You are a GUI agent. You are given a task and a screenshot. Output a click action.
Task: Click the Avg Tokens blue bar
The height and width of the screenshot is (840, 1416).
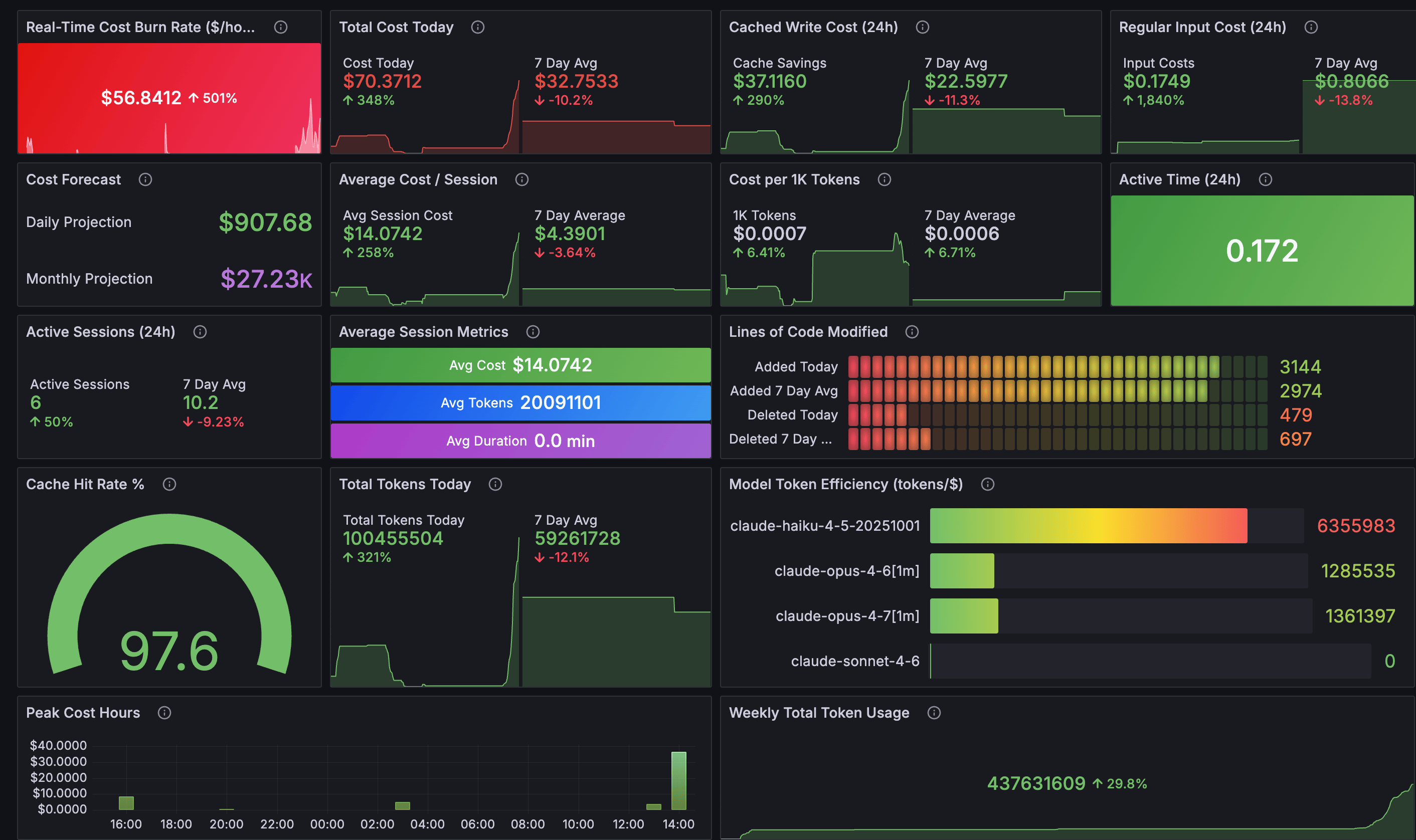(x=520, y=402)
